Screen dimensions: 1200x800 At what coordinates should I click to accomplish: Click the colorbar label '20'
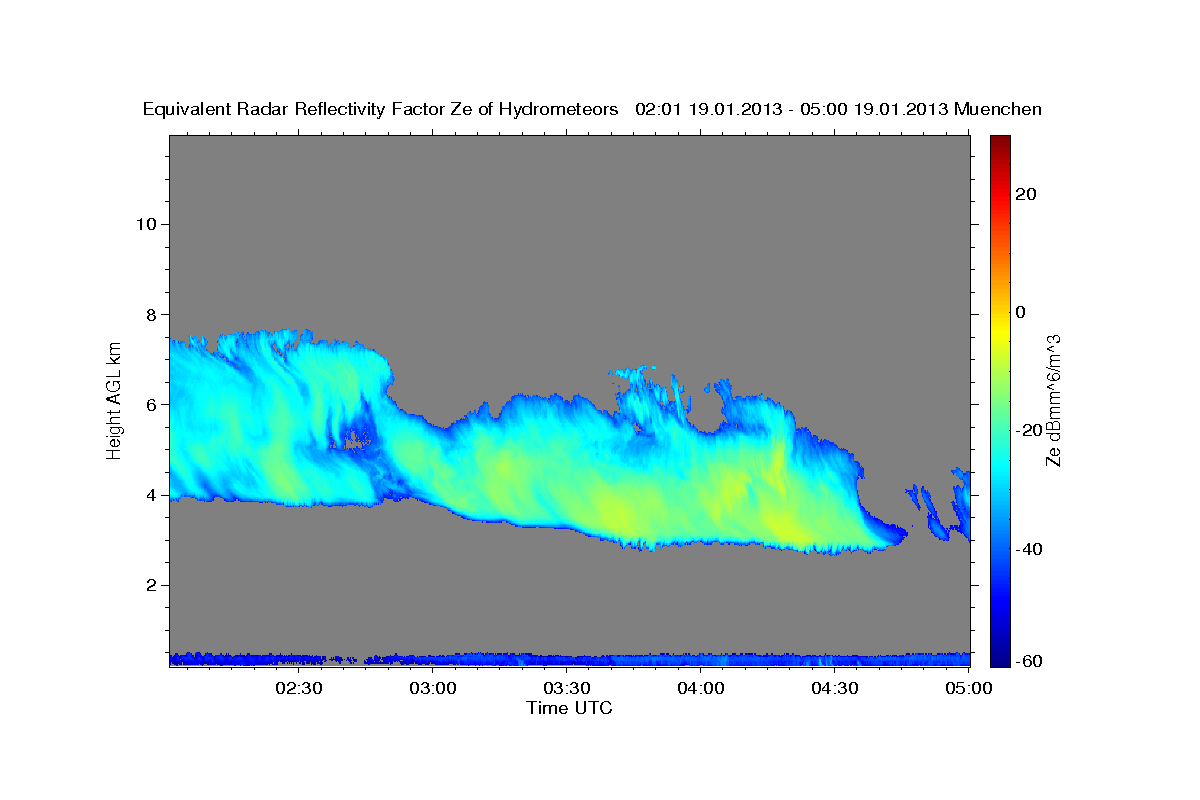click(1028, 194)
